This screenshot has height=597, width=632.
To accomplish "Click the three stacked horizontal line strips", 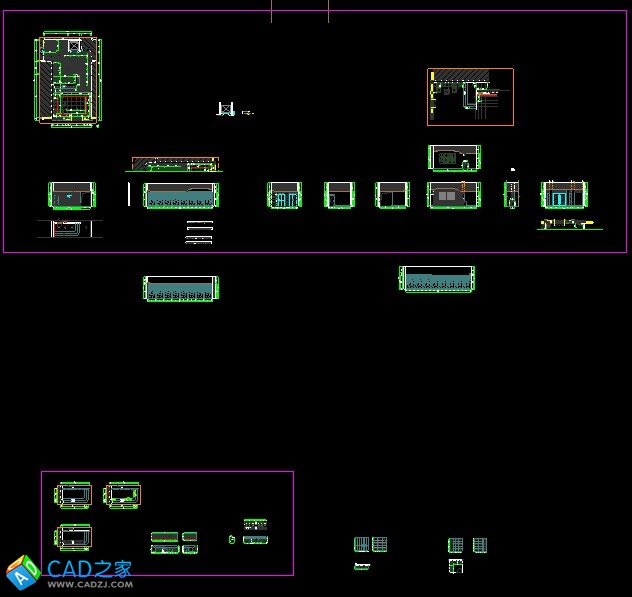I will (x=200, y=233).
